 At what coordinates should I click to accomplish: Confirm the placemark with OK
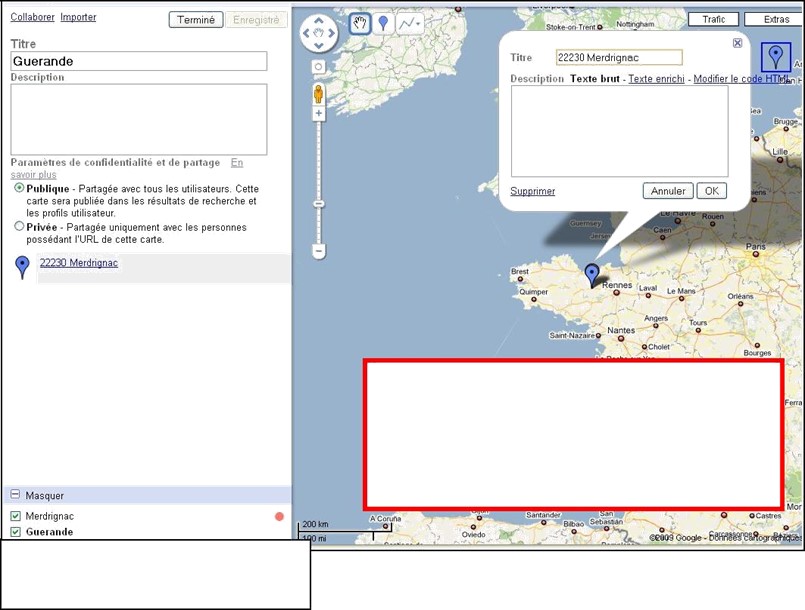click(712, 191)
